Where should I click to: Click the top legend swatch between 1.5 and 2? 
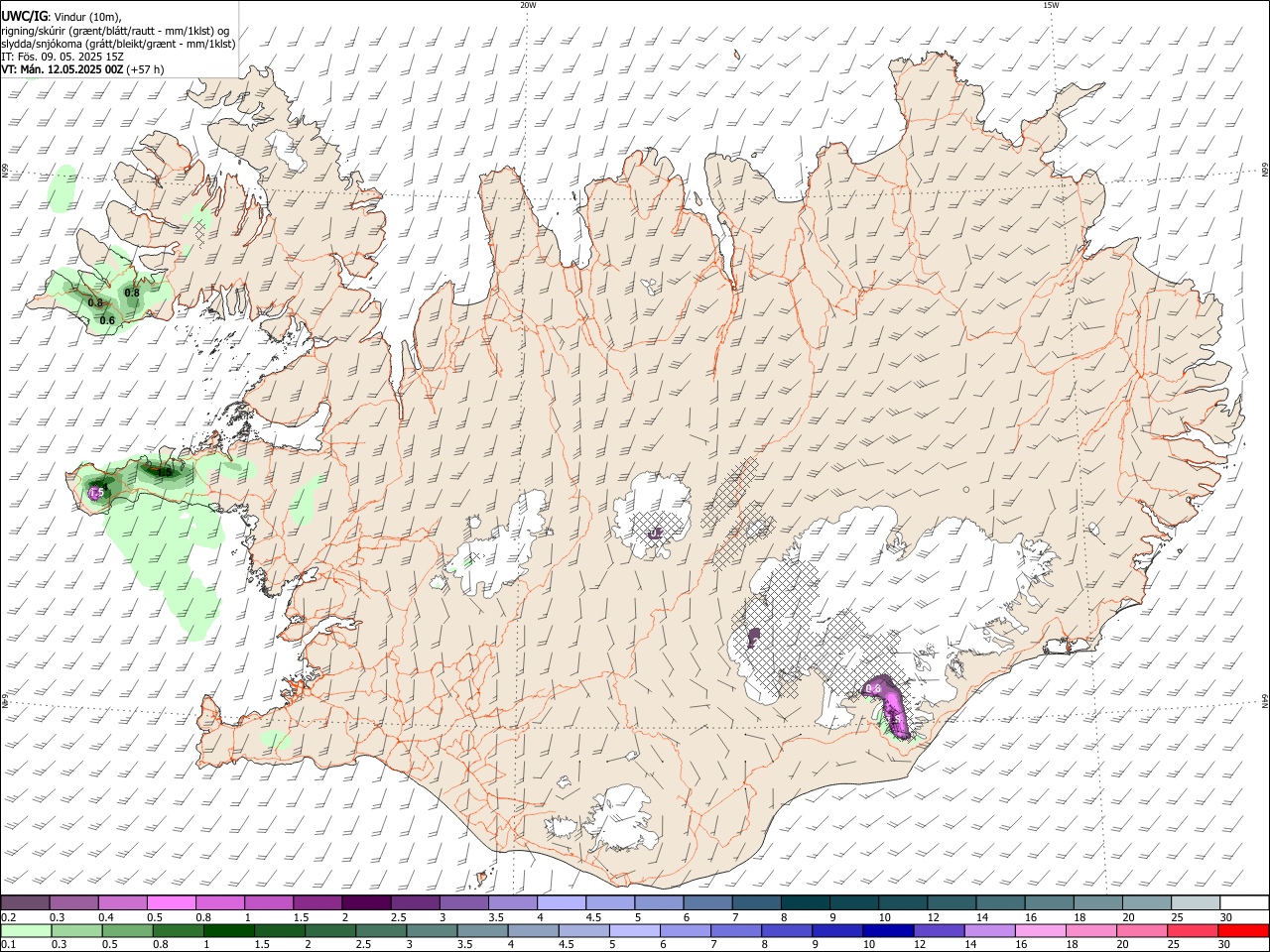(317, 903)
